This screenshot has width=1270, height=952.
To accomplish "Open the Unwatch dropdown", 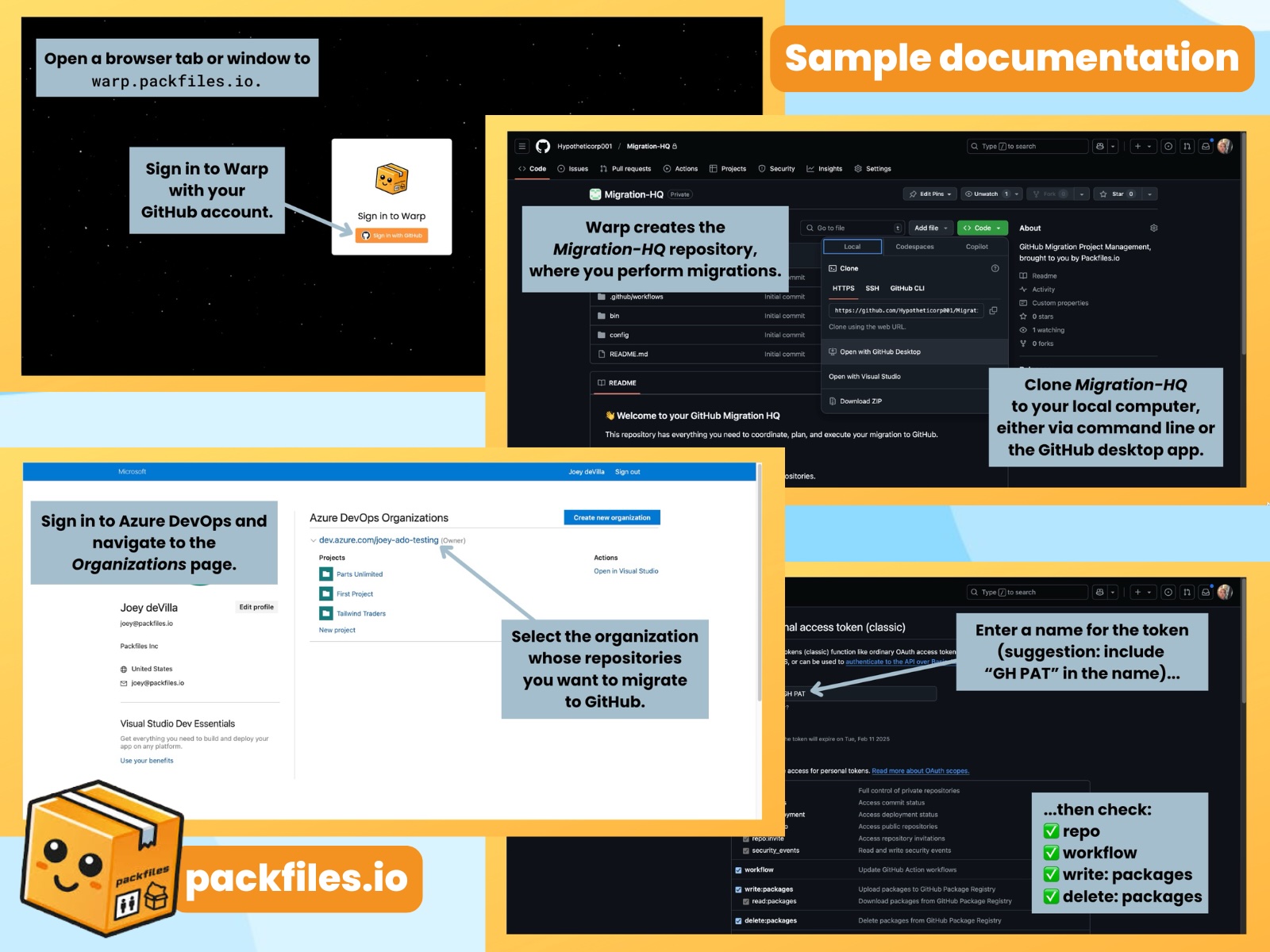I will coord(991,194).
